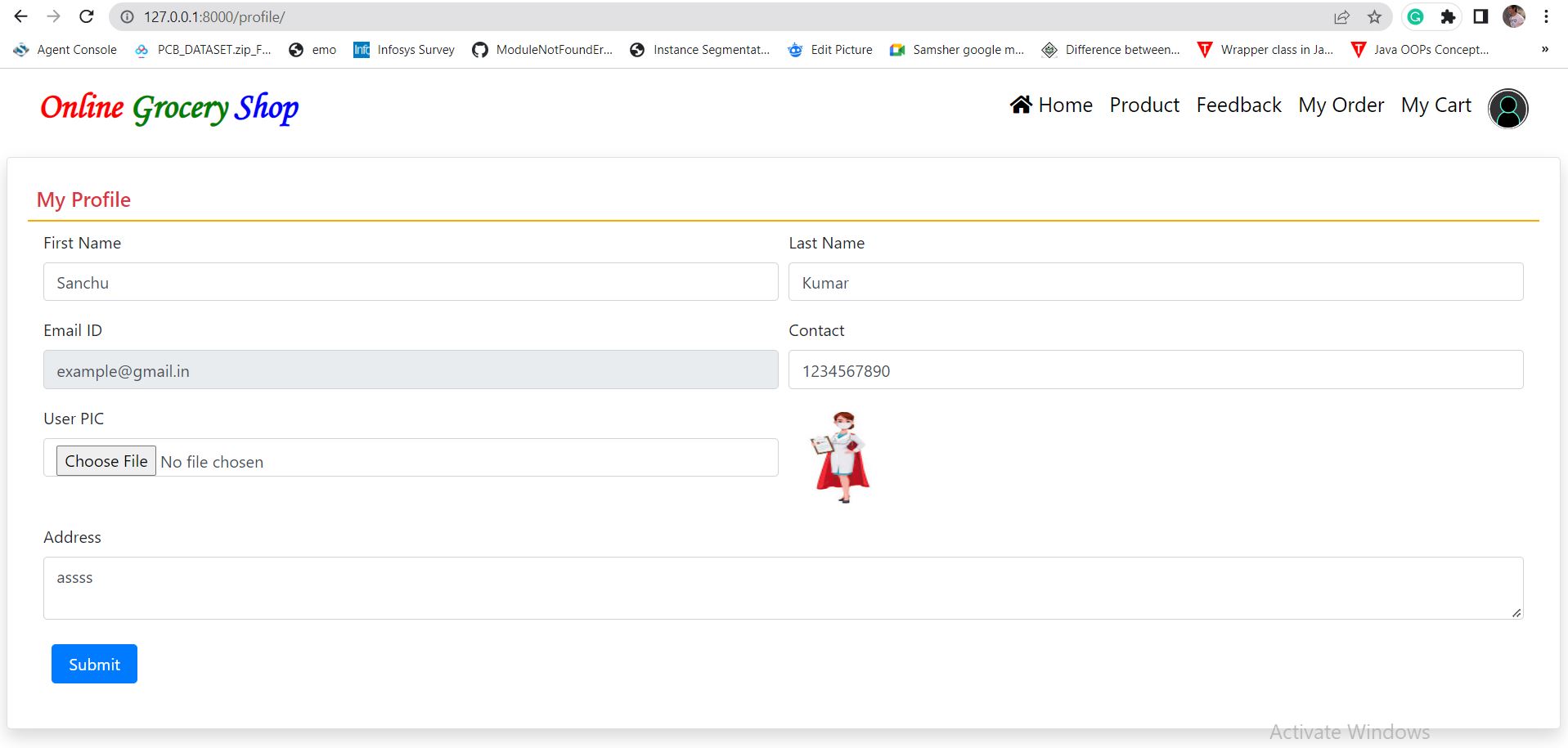Viewport: 1568px width, 748px height.
Task: Click the user avatar icon in navbar
Action: pos(1507,109)
